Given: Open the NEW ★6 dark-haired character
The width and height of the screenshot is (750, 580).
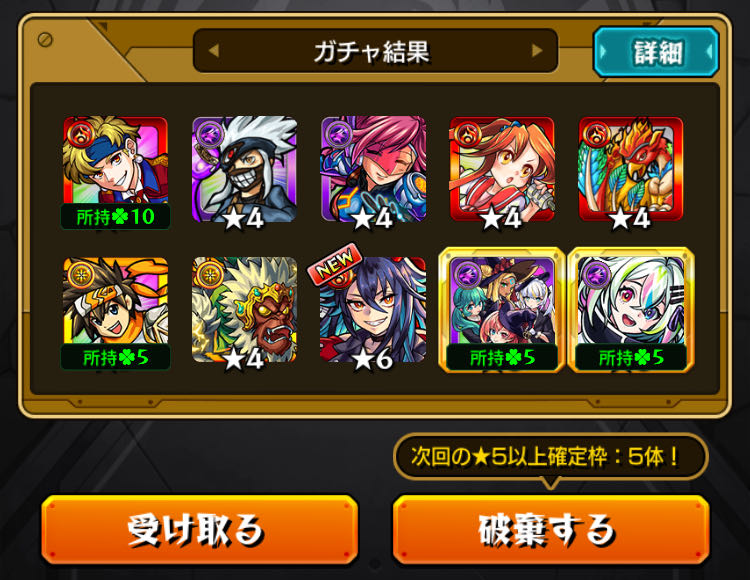Looking at the screenshot, I should pos(374,312).
